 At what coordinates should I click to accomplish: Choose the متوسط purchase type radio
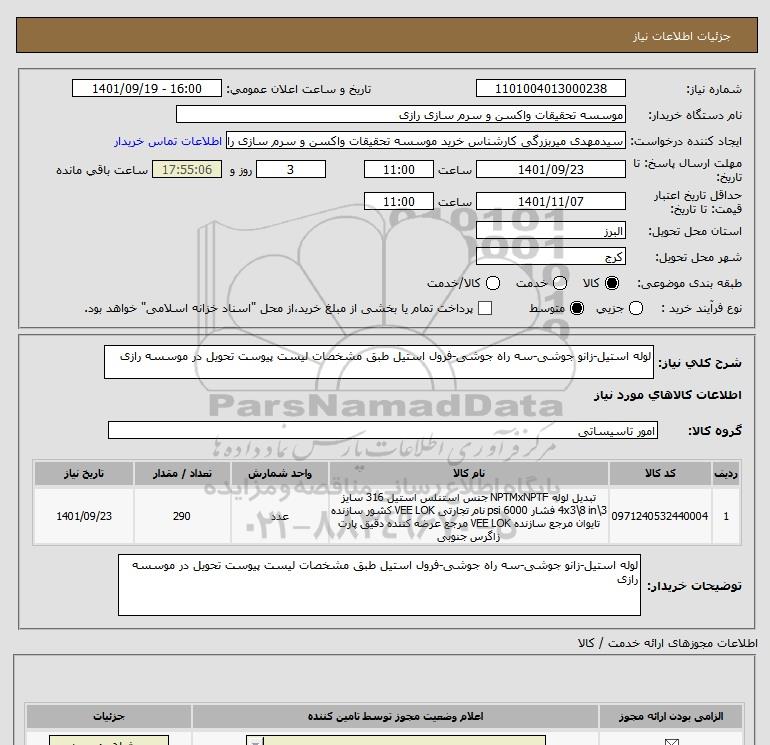pos(577,308)
